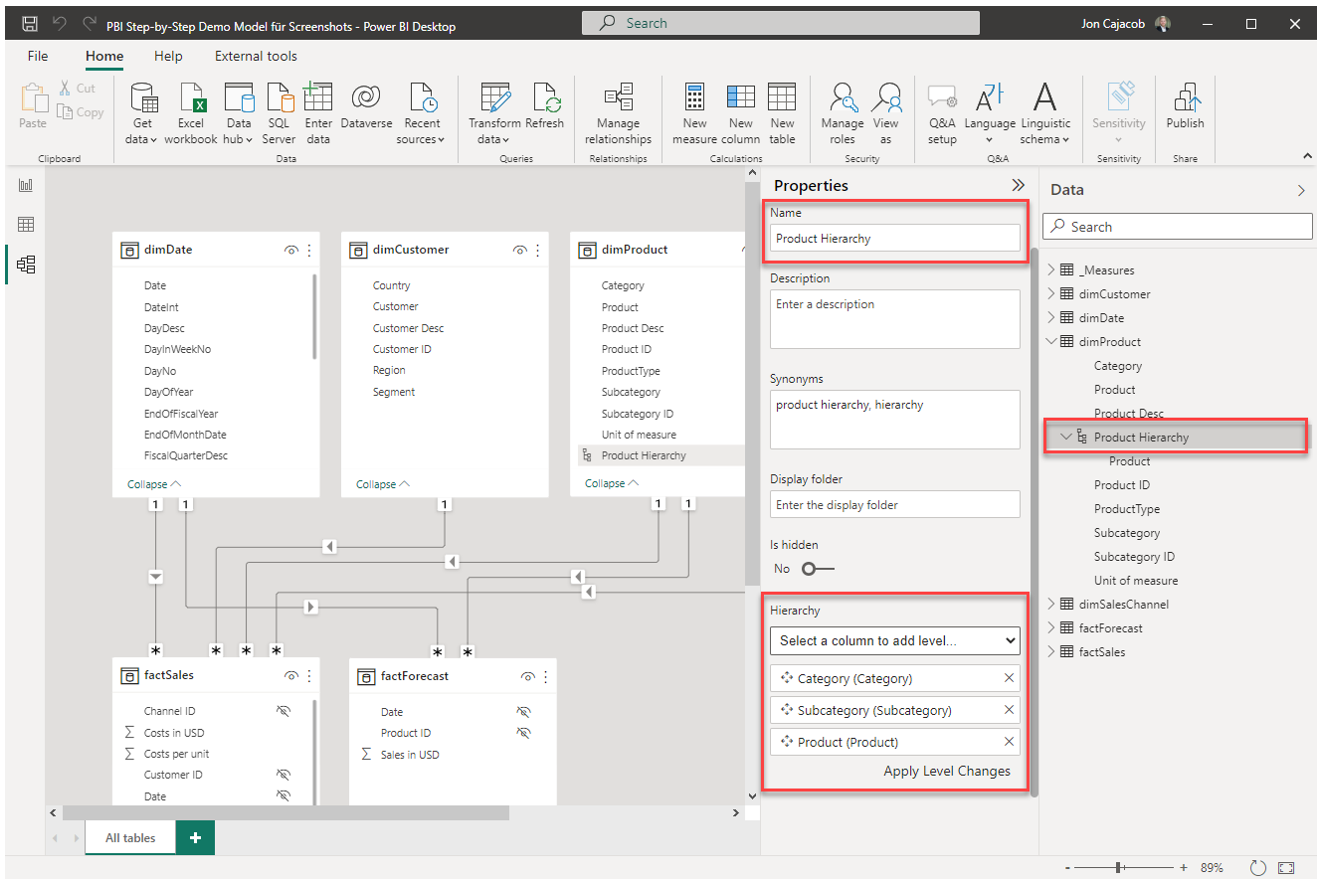Remove Category level from hierarchy
Image resolution: width=1323 pixels, height=885 pixels.
[1009, 678]
